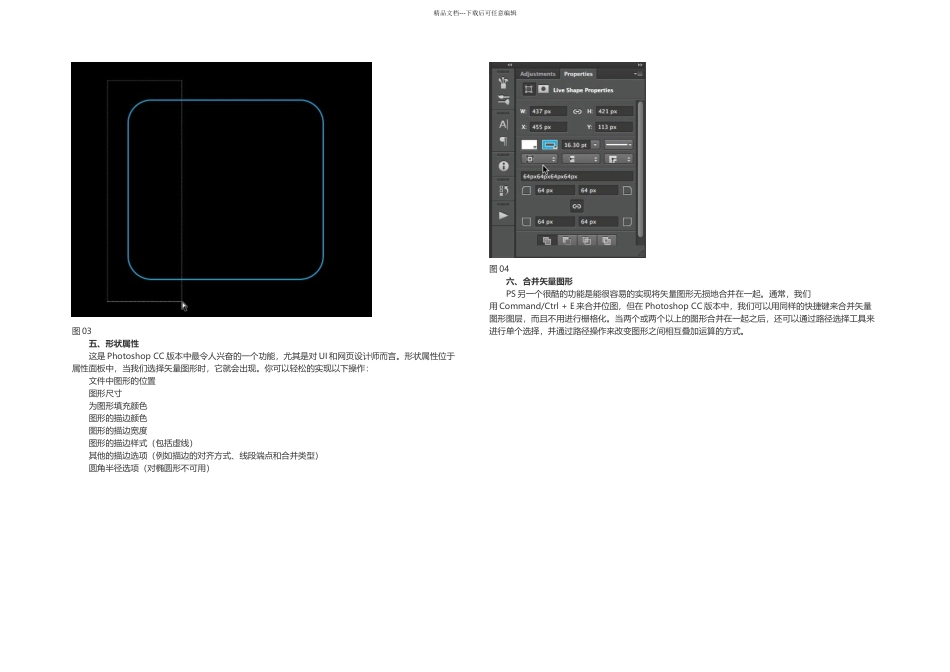Choose the Intersect Shape Areas operation
The image size is (950, 672).
coord(586,241)
